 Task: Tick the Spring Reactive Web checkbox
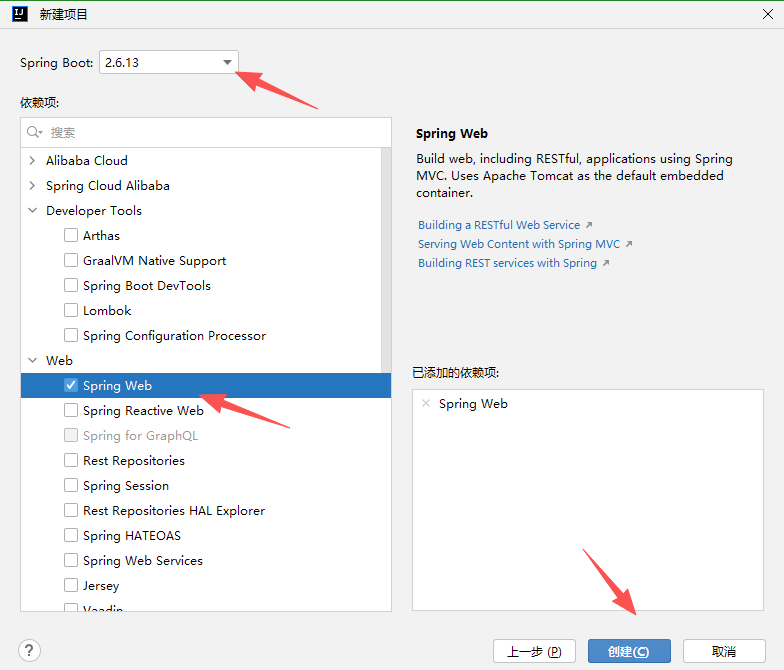point(71,410)
